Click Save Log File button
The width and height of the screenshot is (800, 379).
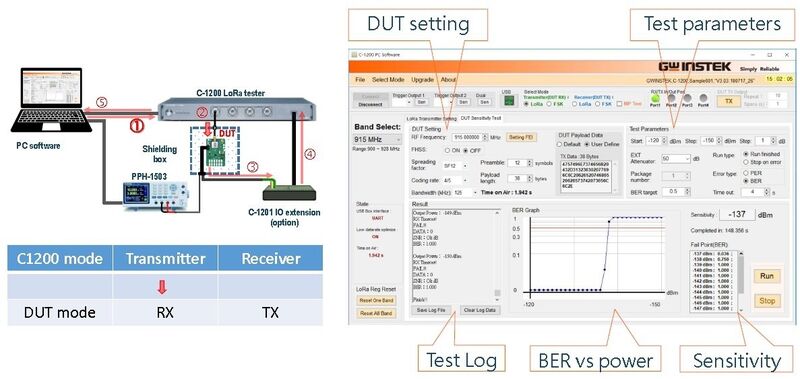tap(431, 310)
